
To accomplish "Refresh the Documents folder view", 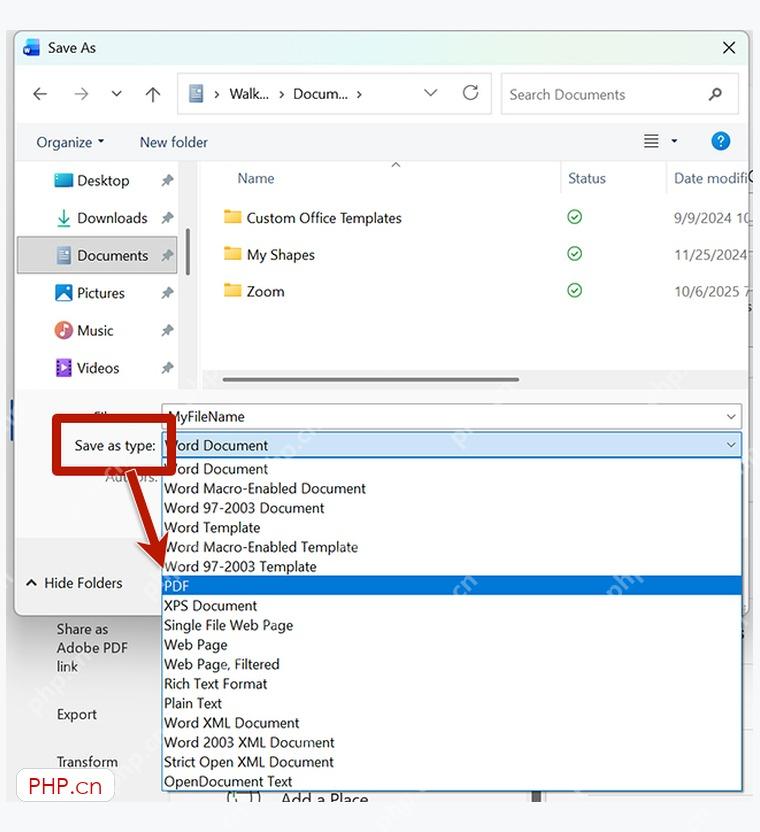I will click(x=470, y=93).
